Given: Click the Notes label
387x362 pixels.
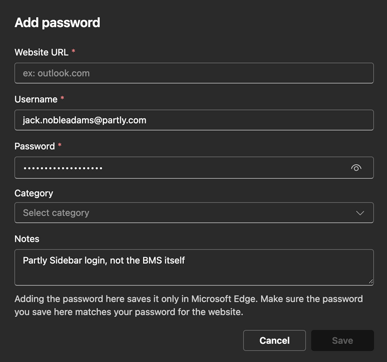Looking at the screenshot, I should (27, 239).
